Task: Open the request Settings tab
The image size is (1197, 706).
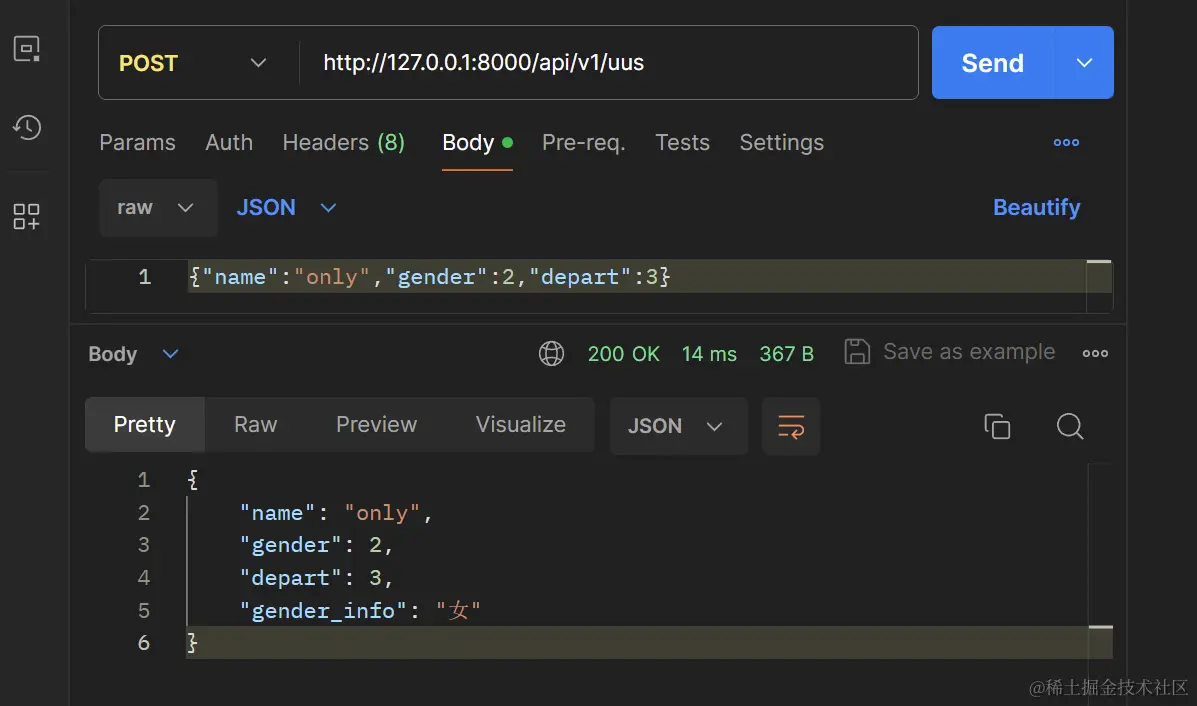Action: (782, 143)
